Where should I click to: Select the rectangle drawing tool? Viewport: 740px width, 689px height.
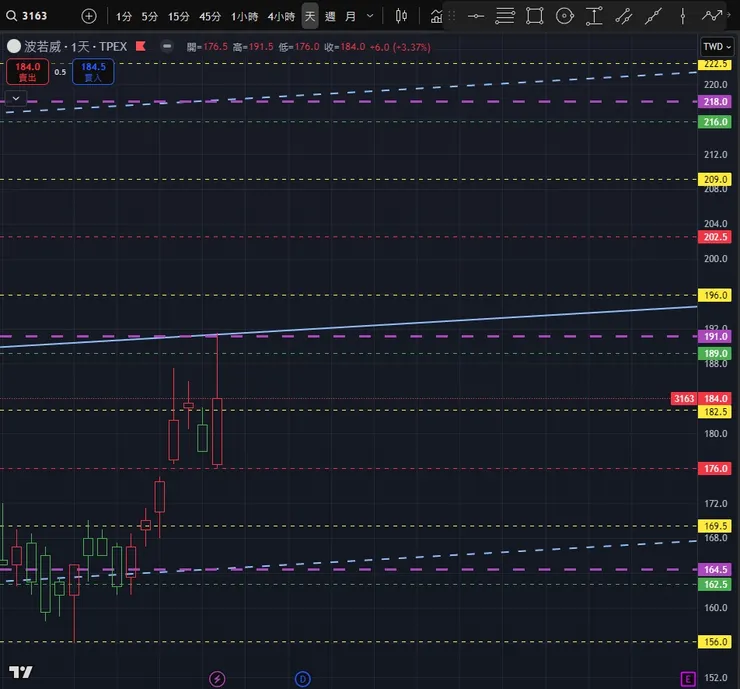(x=535, y=16)
